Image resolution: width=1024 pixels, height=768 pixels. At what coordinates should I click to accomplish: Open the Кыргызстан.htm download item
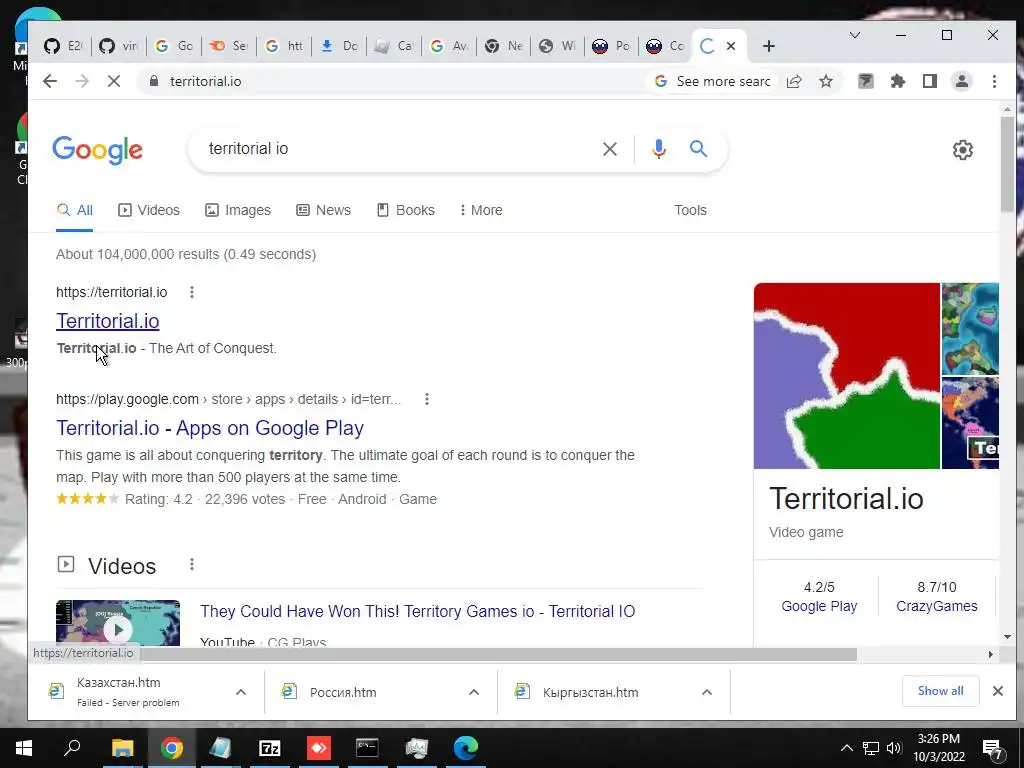(x=590, y=692)
